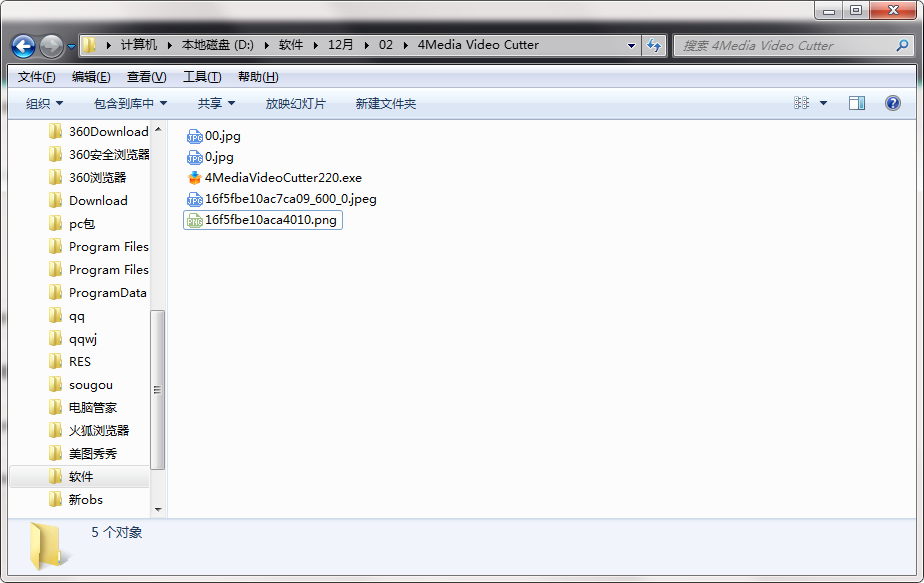Go back with the Back arrow button

tap(24, 46)
